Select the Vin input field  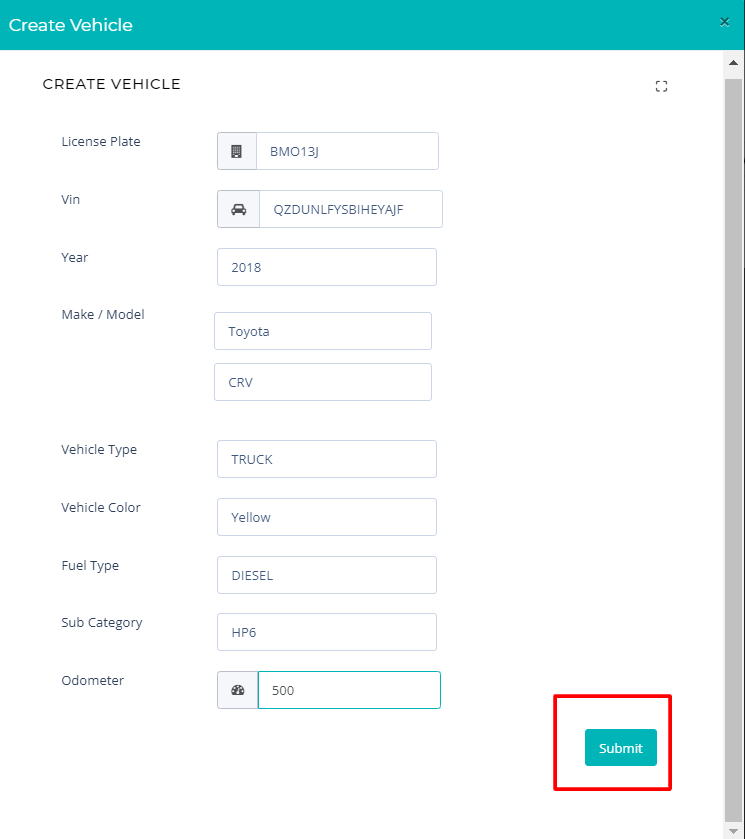[351, 209]
